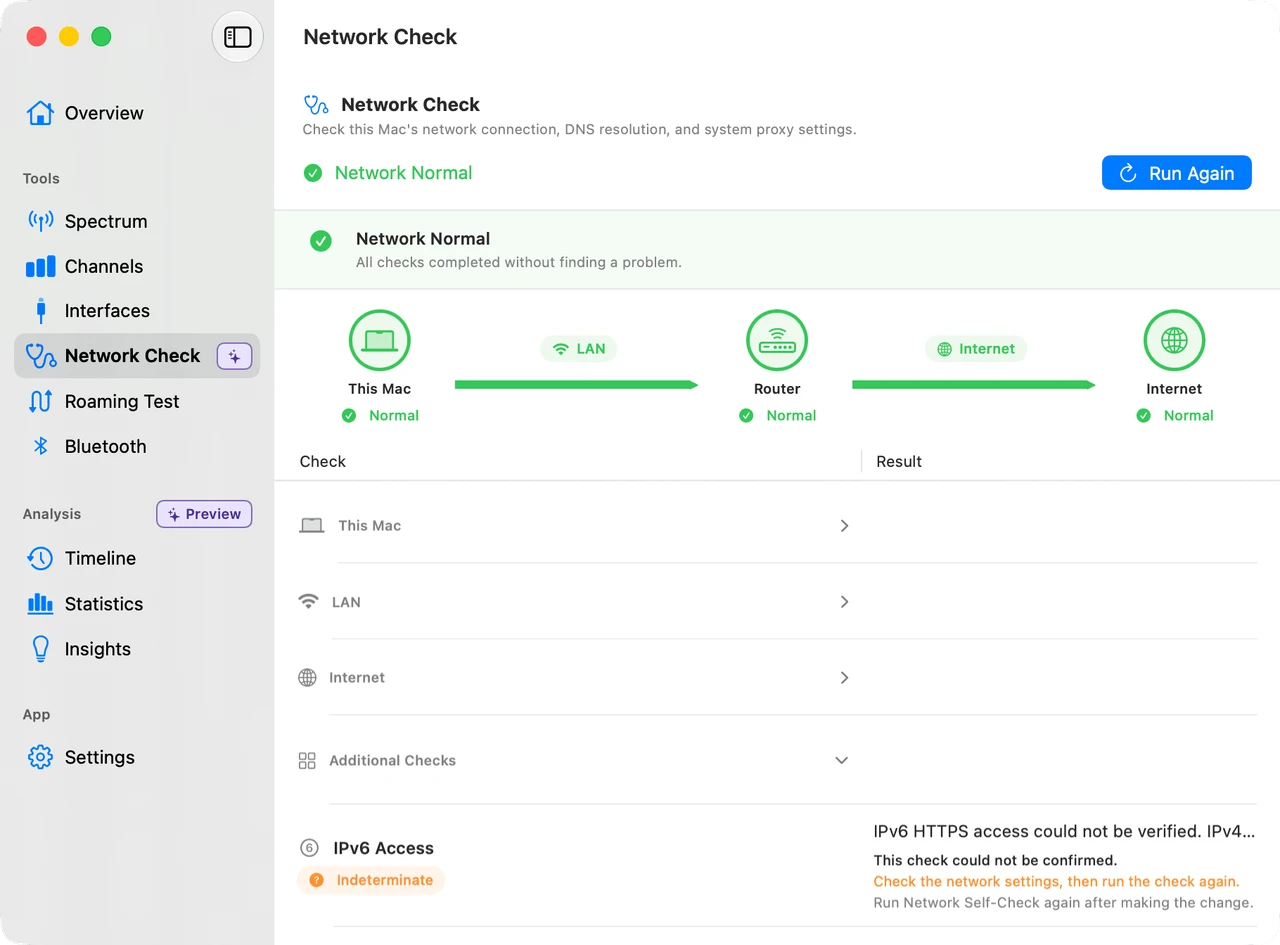This screenshot has width=1280, height=945.
Task: Click the Network Check stethoscope sidebar icon
Action: tap(40, 356)
